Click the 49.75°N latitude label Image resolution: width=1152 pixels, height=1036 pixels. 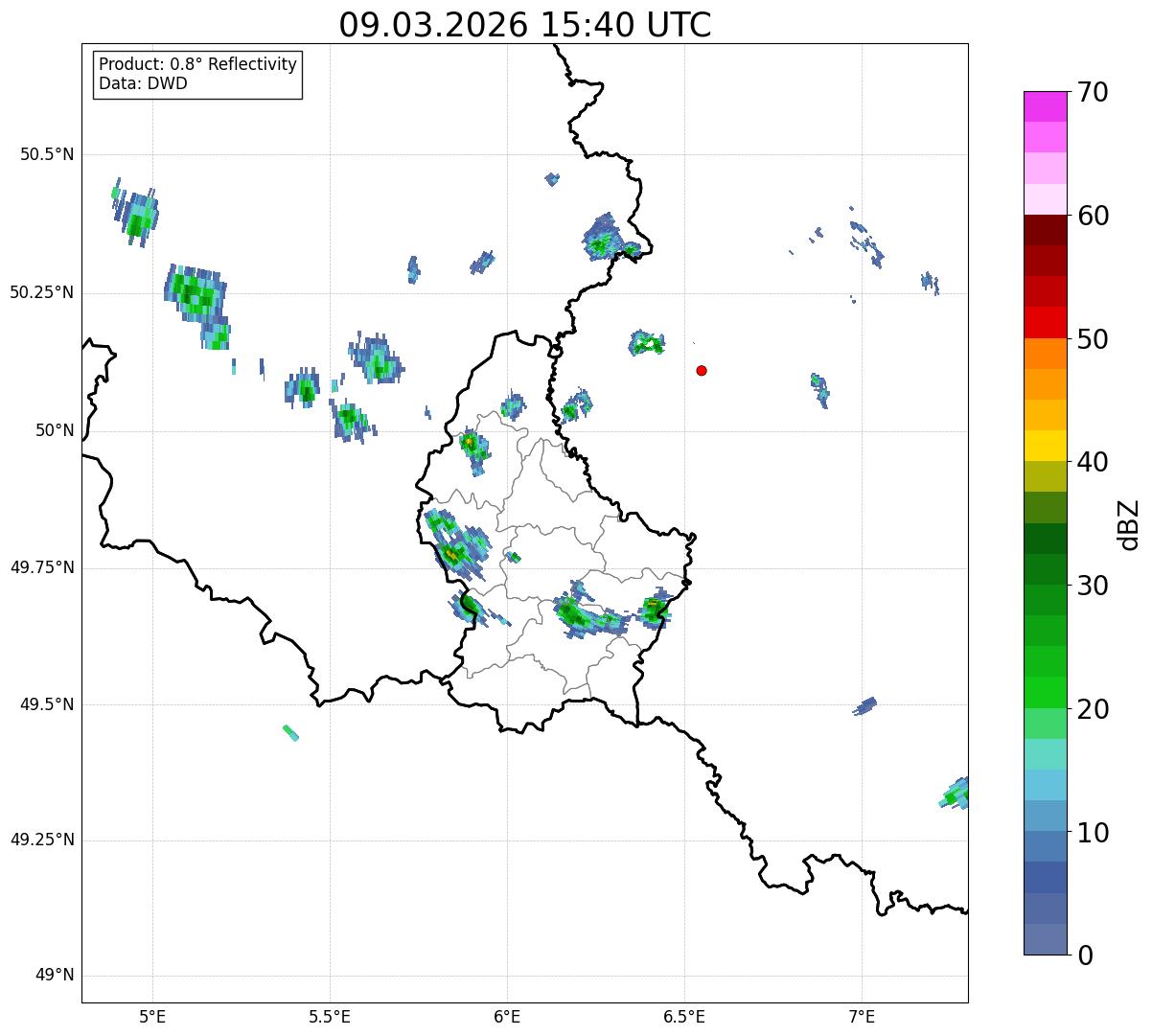coord(42,567)
